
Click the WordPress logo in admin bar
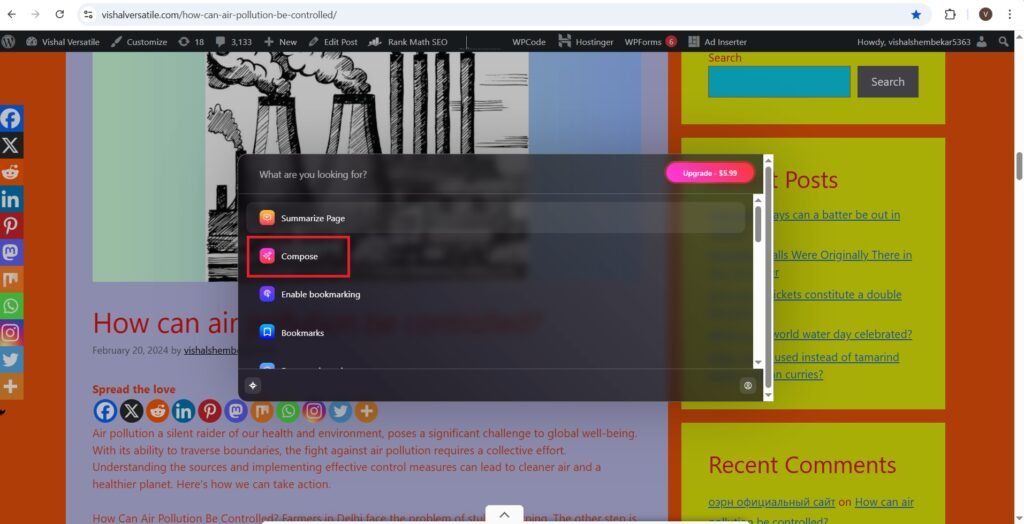[9, 42]
